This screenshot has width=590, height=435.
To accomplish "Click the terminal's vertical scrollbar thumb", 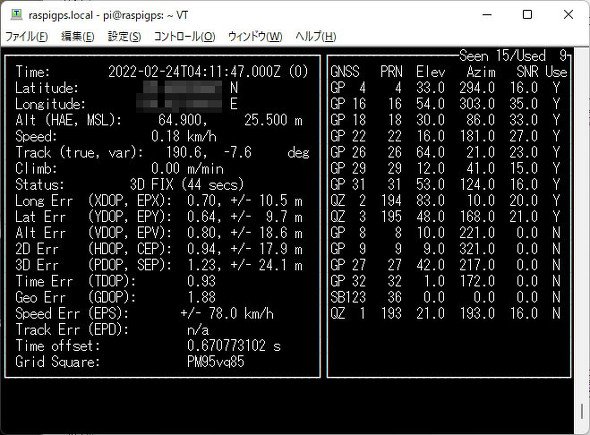I will 582,411.
